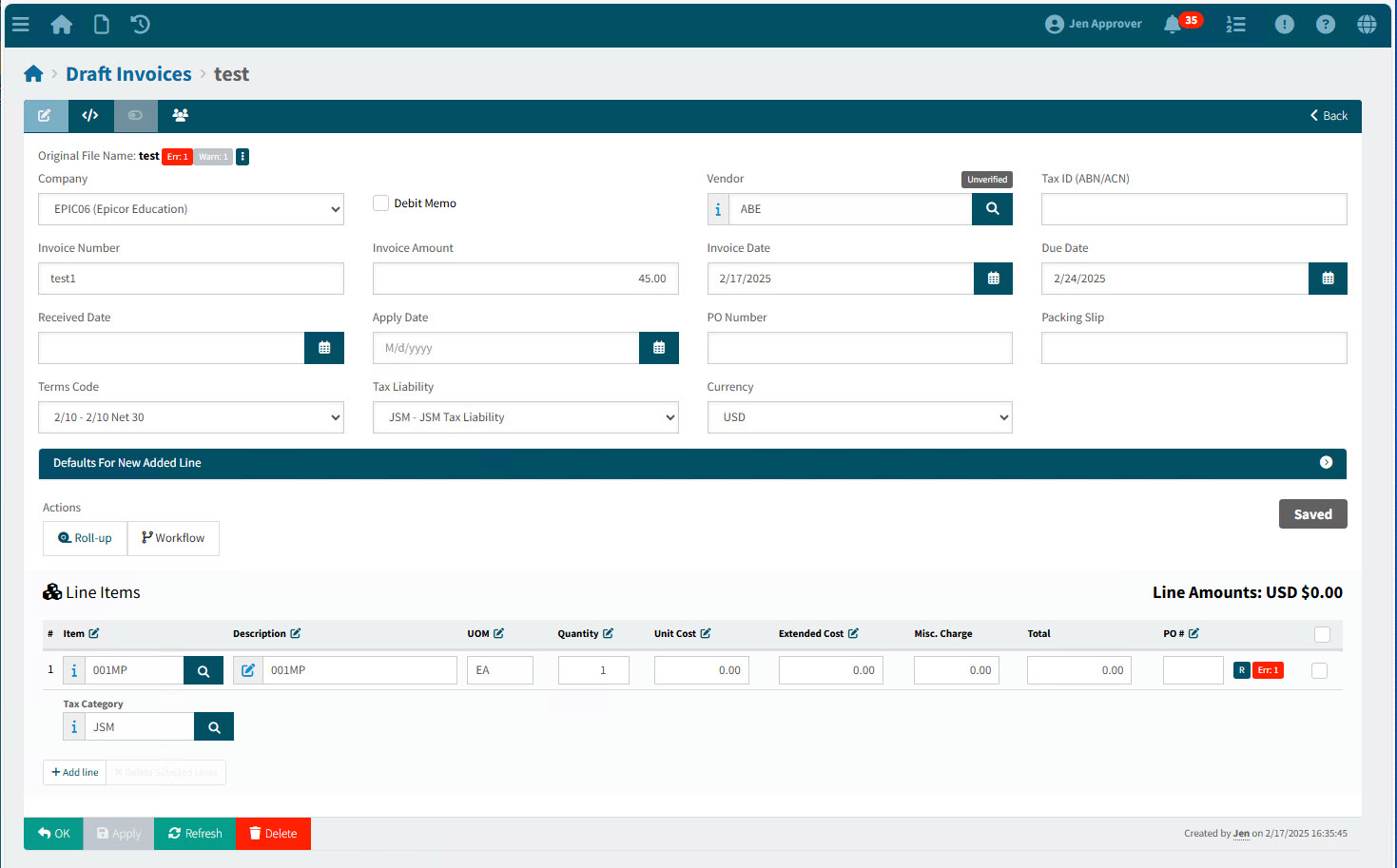Open the Invoice Date calendar picker
Viewport: 1397px width, 868px height.
[x=993, y=279]
